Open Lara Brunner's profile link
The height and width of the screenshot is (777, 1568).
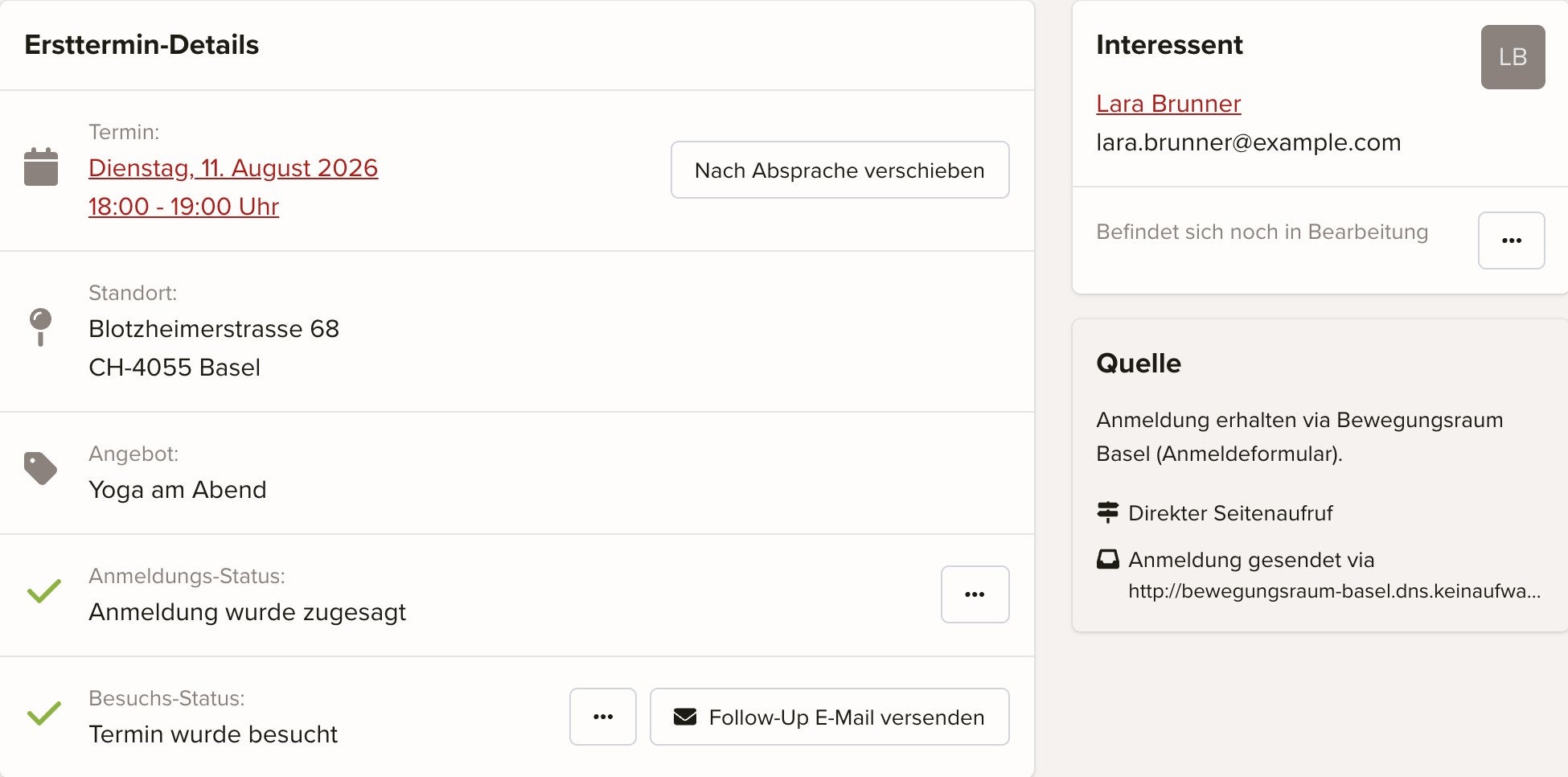tap(1168, 104)
